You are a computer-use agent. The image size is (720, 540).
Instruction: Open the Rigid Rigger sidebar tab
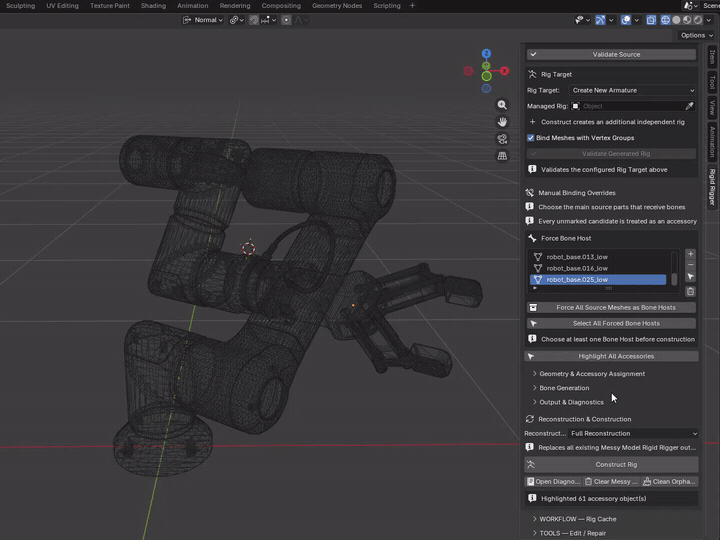click(712, 187)
